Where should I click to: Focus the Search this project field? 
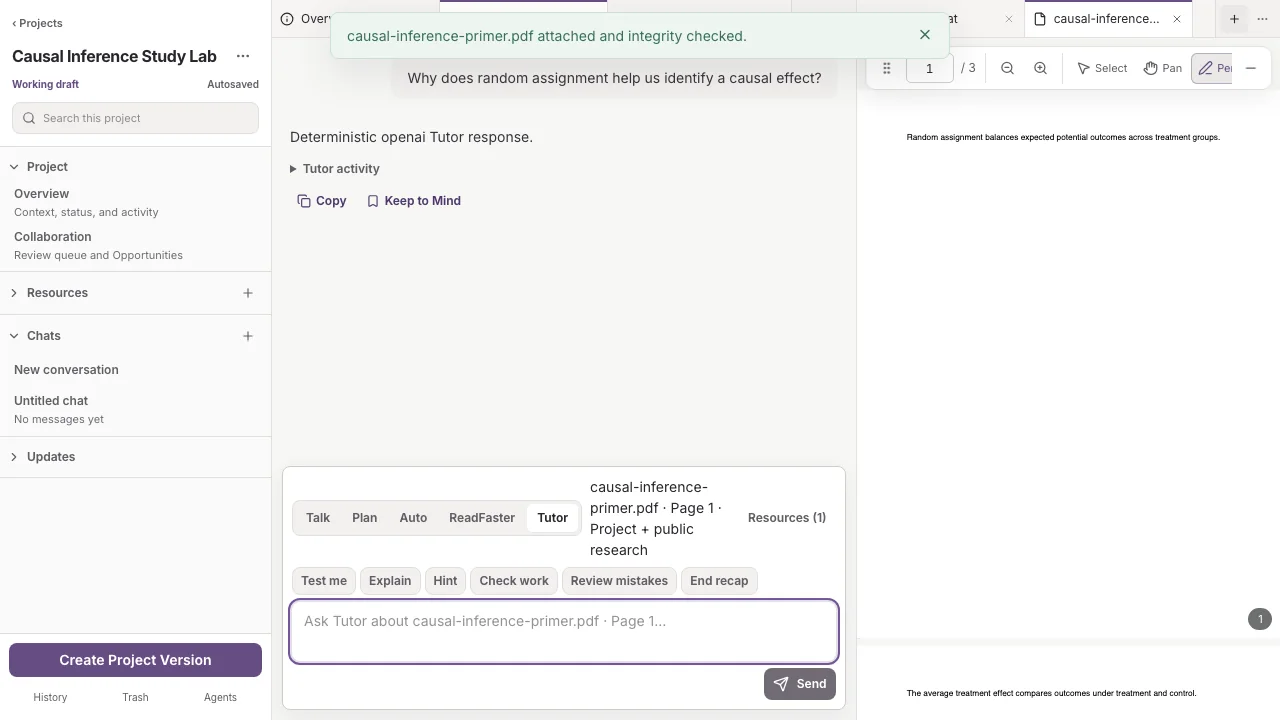point(135,118)
